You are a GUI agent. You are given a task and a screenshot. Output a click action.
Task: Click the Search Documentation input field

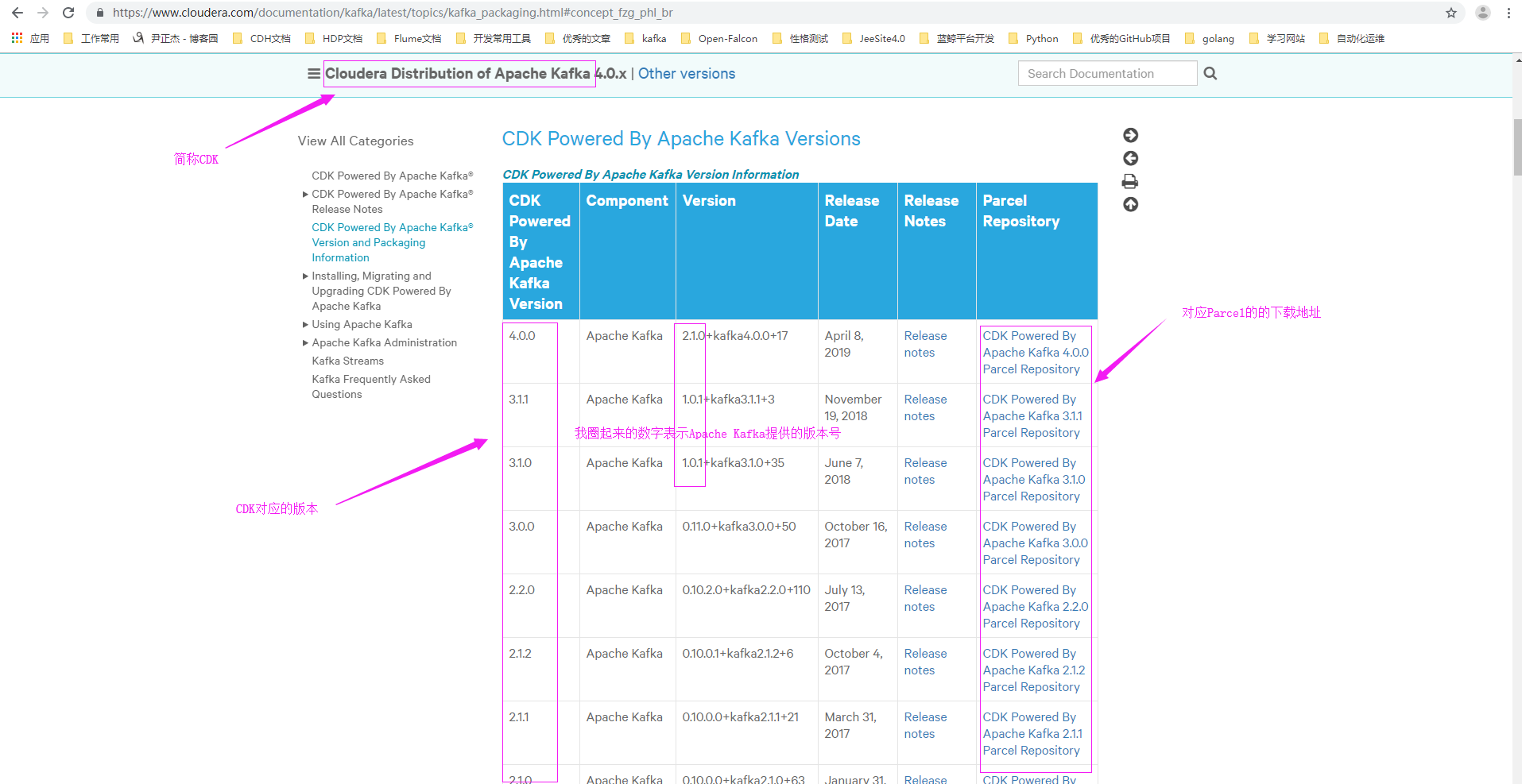coord(1106,73)
